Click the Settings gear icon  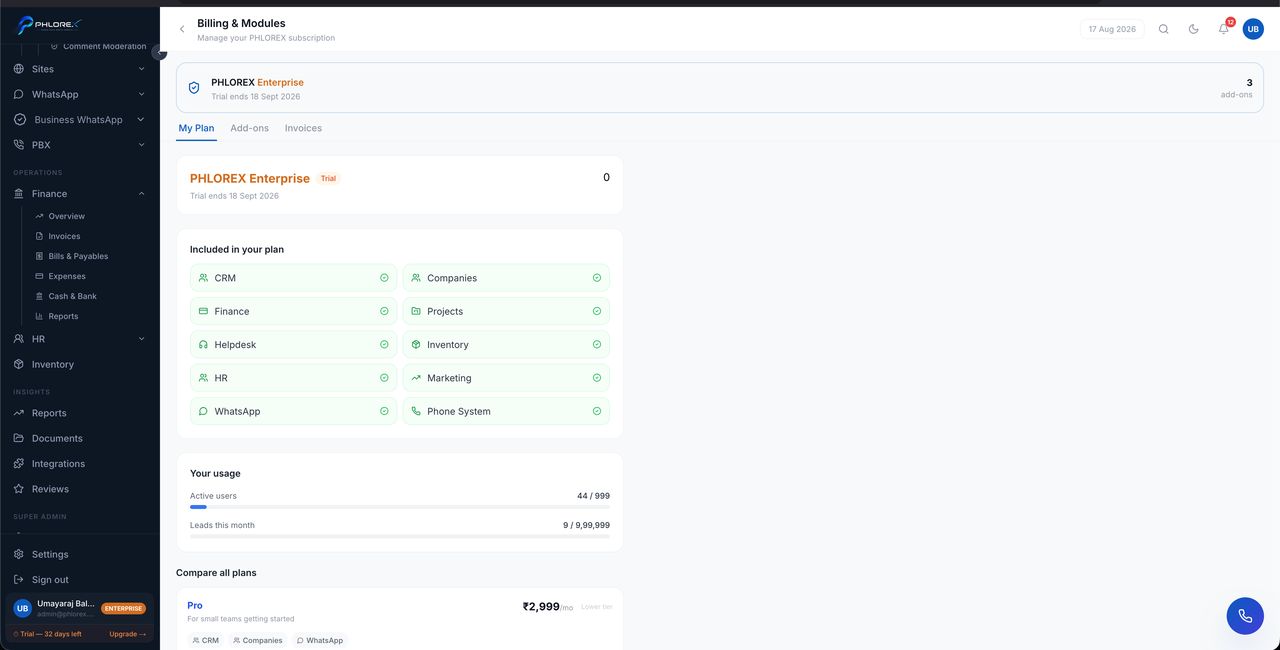[19, 554]
